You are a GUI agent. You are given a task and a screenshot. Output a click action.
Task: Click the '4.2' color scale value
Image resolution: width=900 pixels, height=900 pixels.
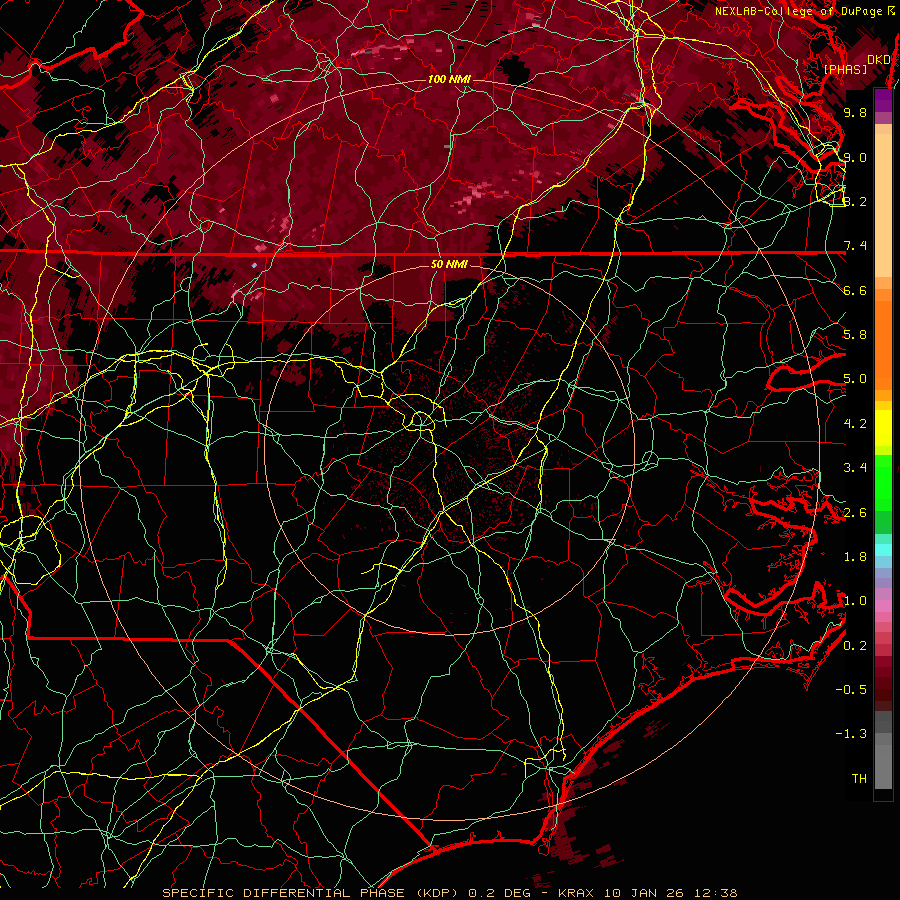(x=855, y=424)
